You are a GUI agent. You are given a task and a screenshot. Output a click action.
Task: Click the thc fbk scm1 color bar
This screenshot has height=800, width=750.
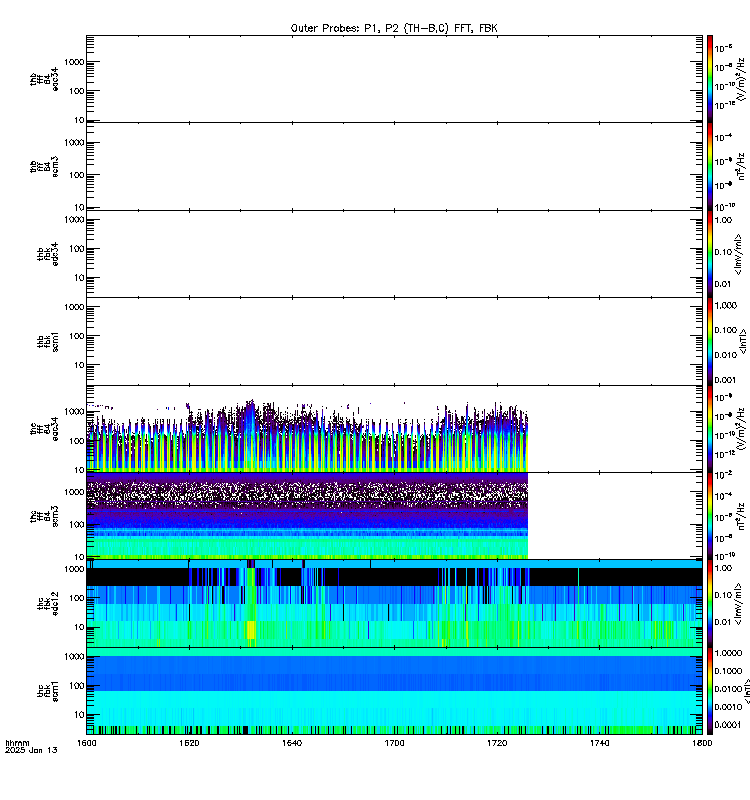[x=710, y=691]
